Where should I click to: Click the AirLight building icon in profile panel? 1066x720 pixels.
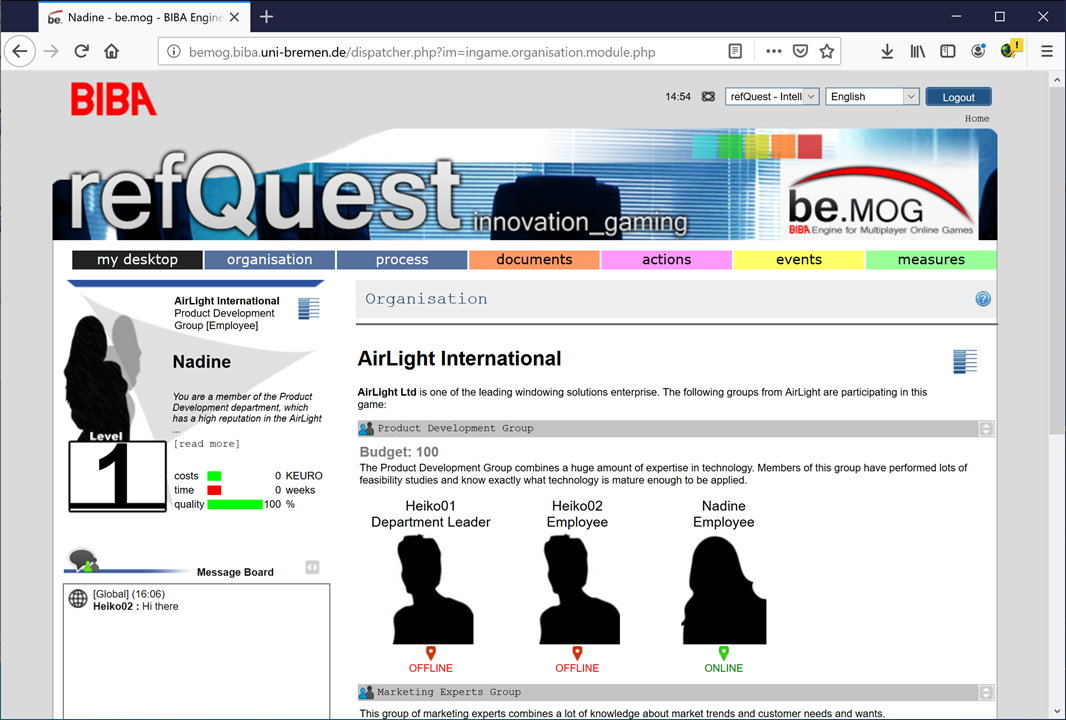309,308
